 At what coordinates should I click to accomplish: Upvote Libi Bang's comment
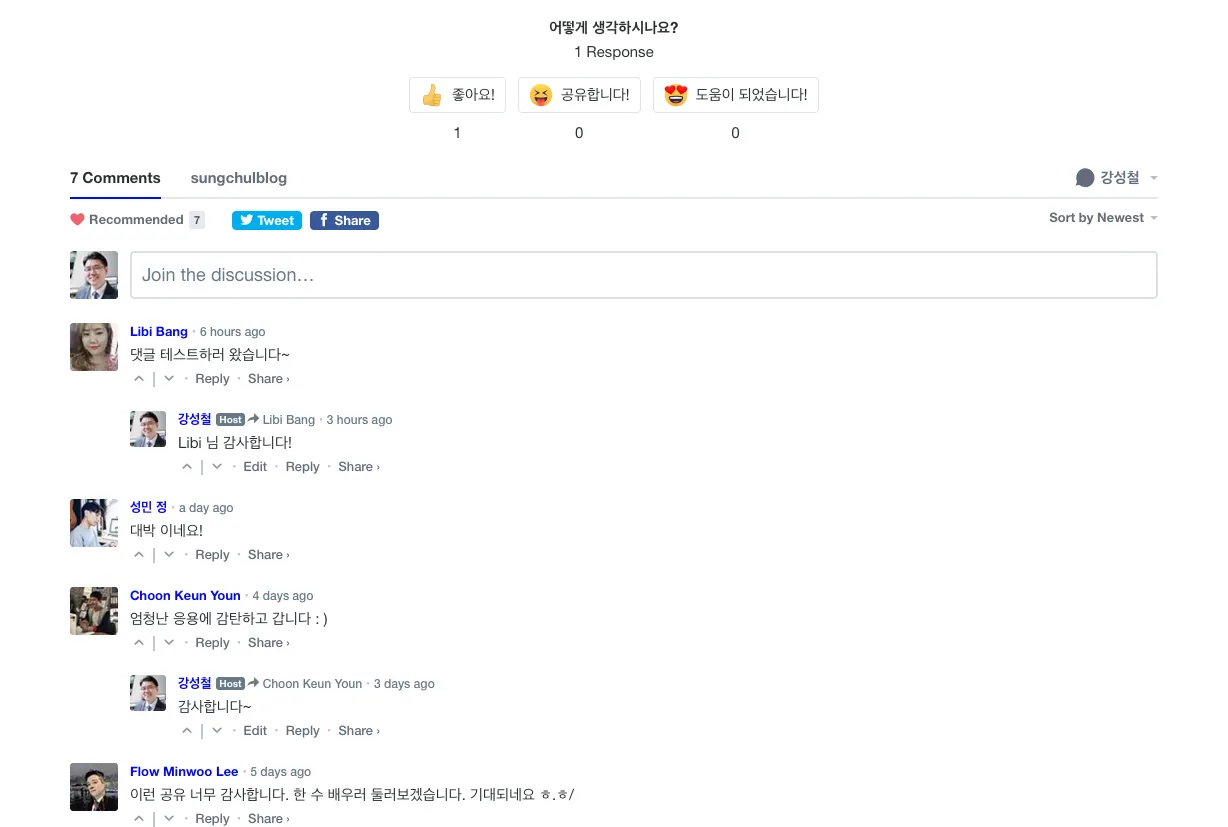coord(139,379)
